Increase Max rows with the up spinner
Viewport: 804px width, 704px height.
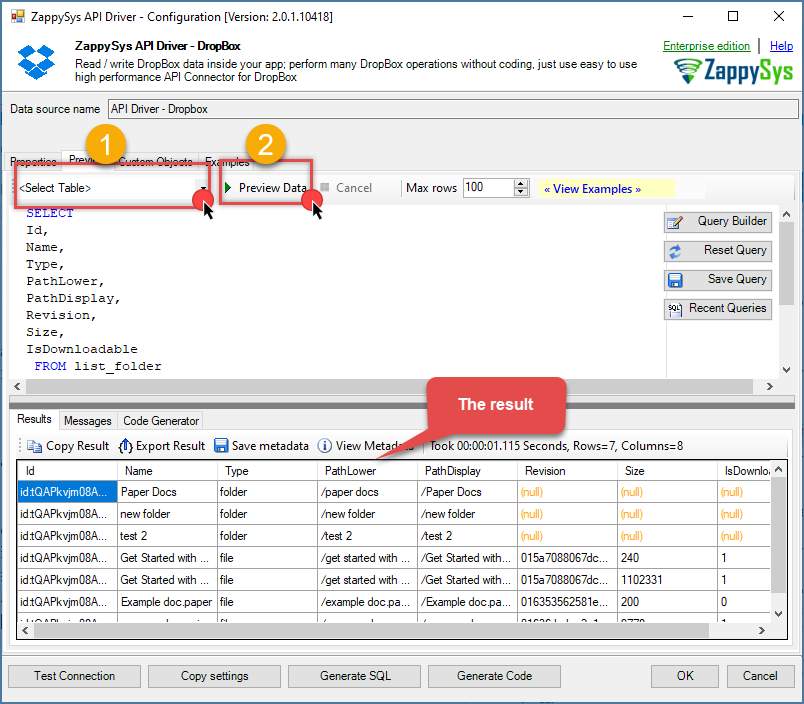[521, 184]
